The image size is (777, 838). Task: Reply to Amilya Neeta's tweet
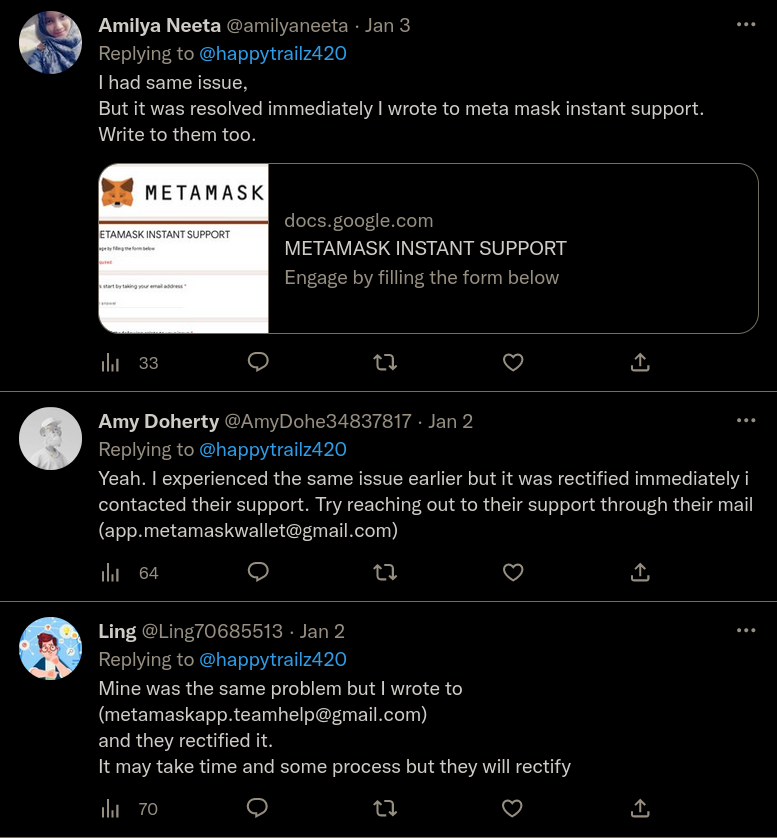(258, 362)
